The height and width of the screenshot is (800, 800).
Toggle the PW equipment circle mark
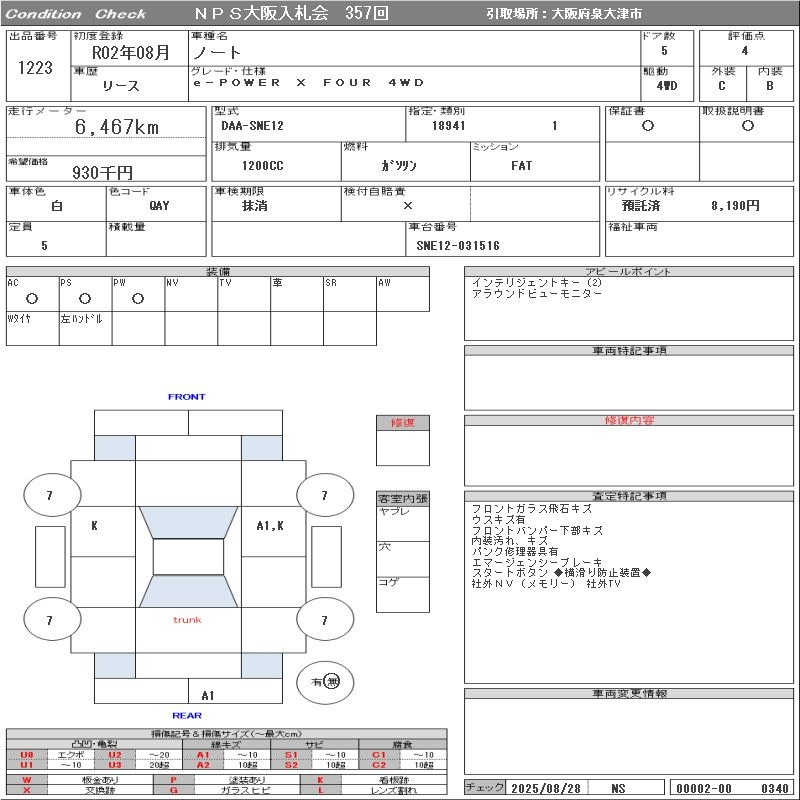[x=138, y=298]
